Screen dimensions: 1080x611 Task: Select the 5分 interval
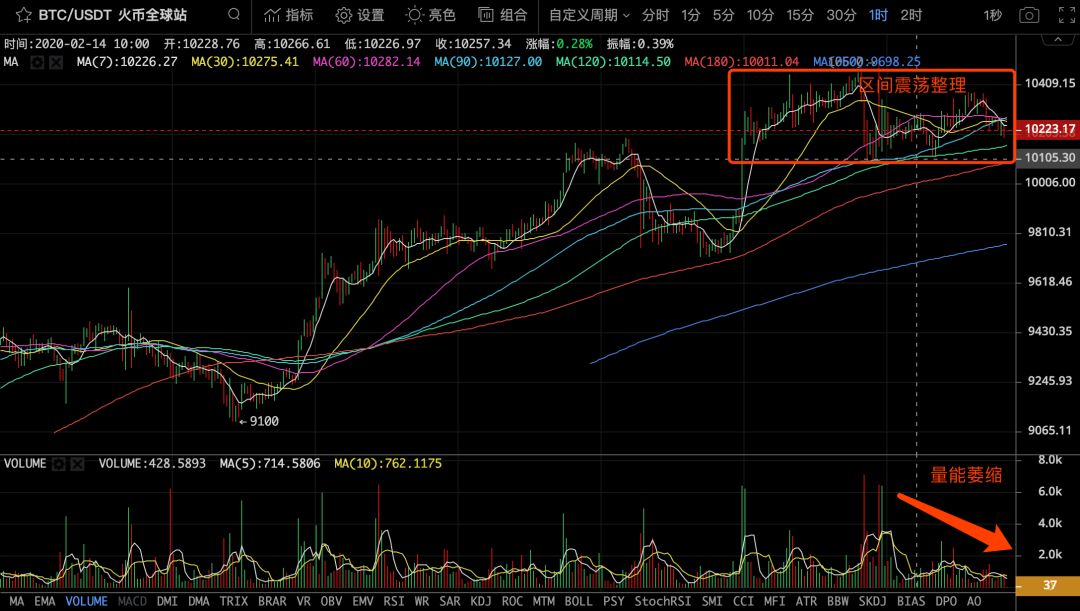coord(723,14)
